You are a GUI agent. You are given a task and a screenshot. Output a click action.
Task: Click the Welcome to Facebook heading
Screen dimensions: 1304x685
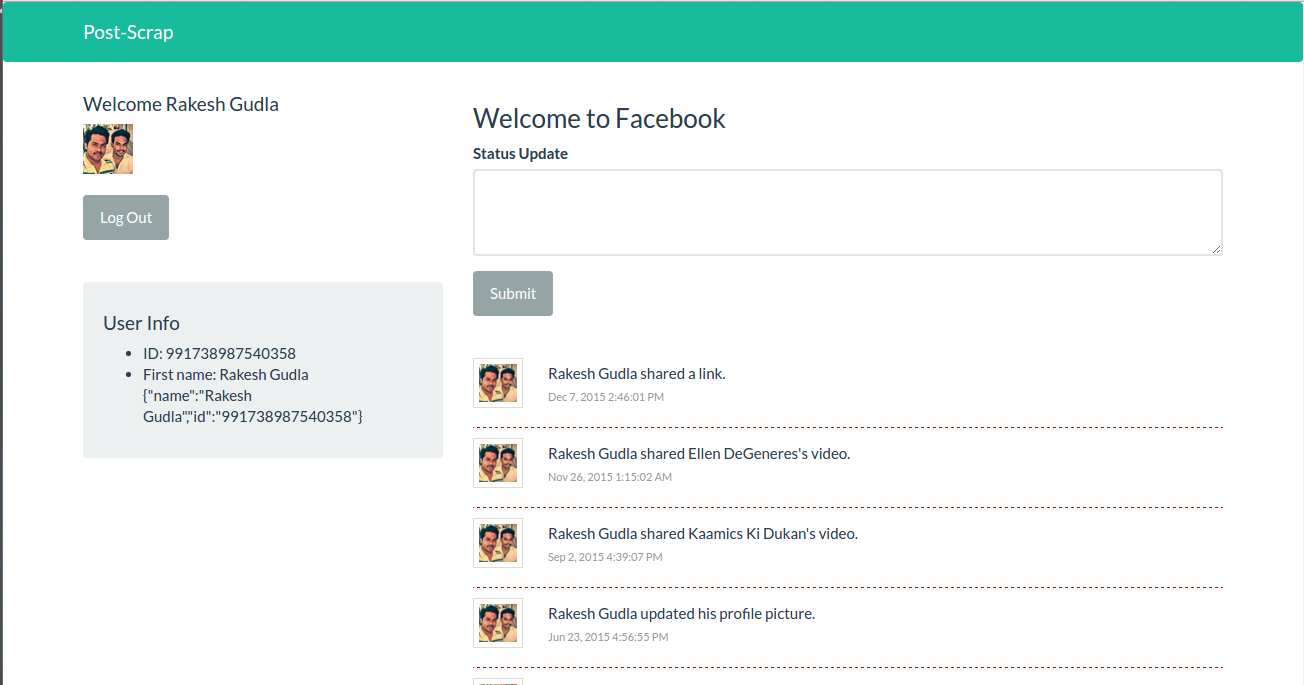click(x=598, y=118)
